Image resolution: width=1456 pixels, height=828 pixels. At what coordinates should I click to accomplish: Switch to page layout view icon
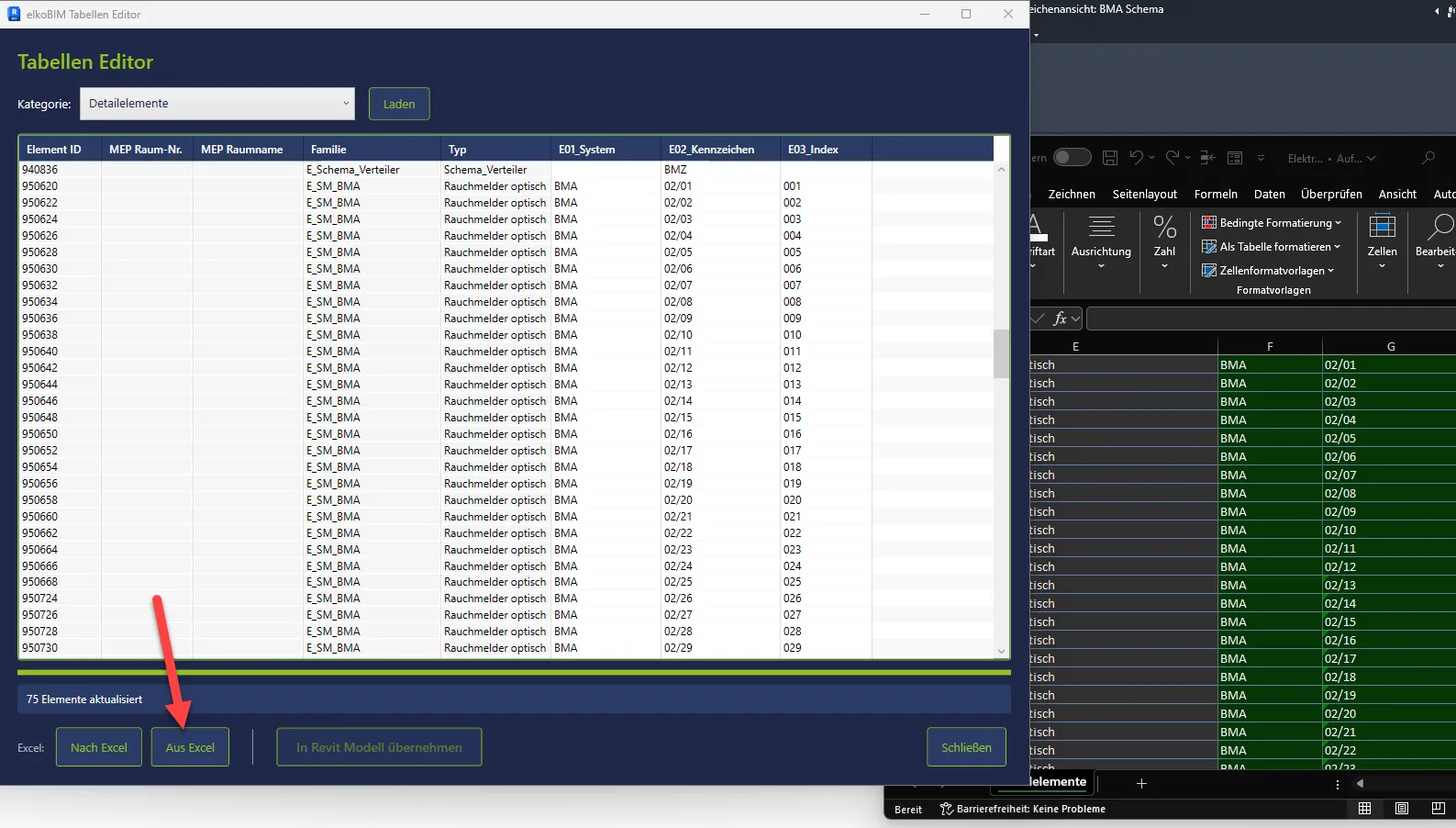1402,809
